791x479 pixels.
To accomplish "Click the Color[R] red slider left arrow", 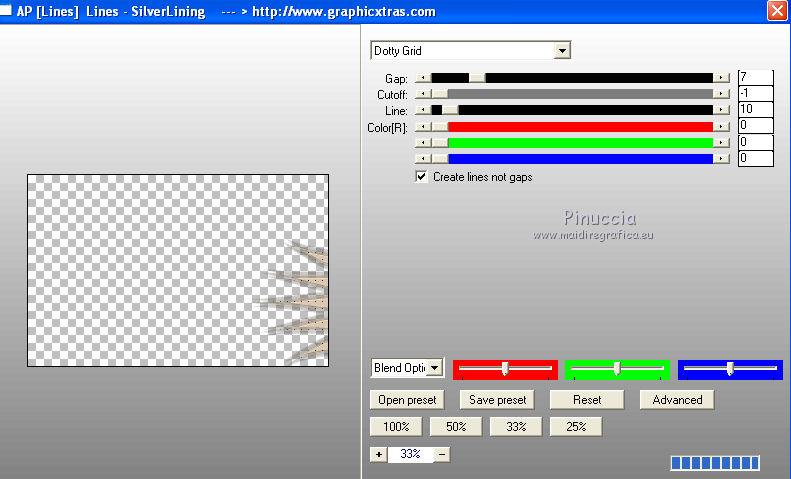I will tap(423, 127).
